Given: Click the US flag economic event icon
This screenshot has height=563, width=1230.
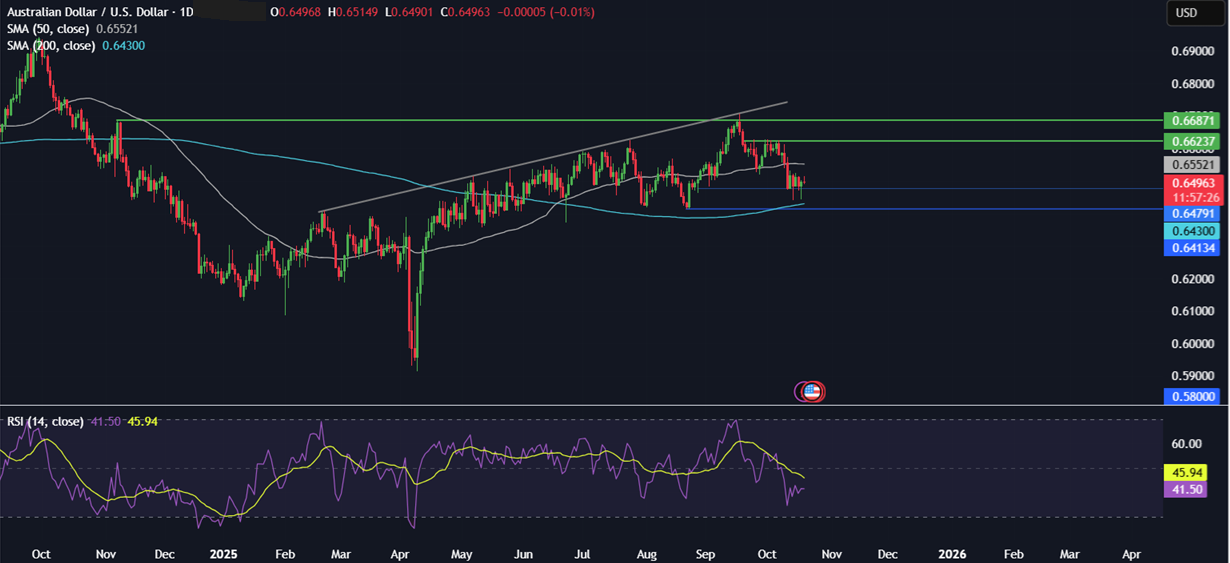Looking at the screenshot, I should [812, 392].
